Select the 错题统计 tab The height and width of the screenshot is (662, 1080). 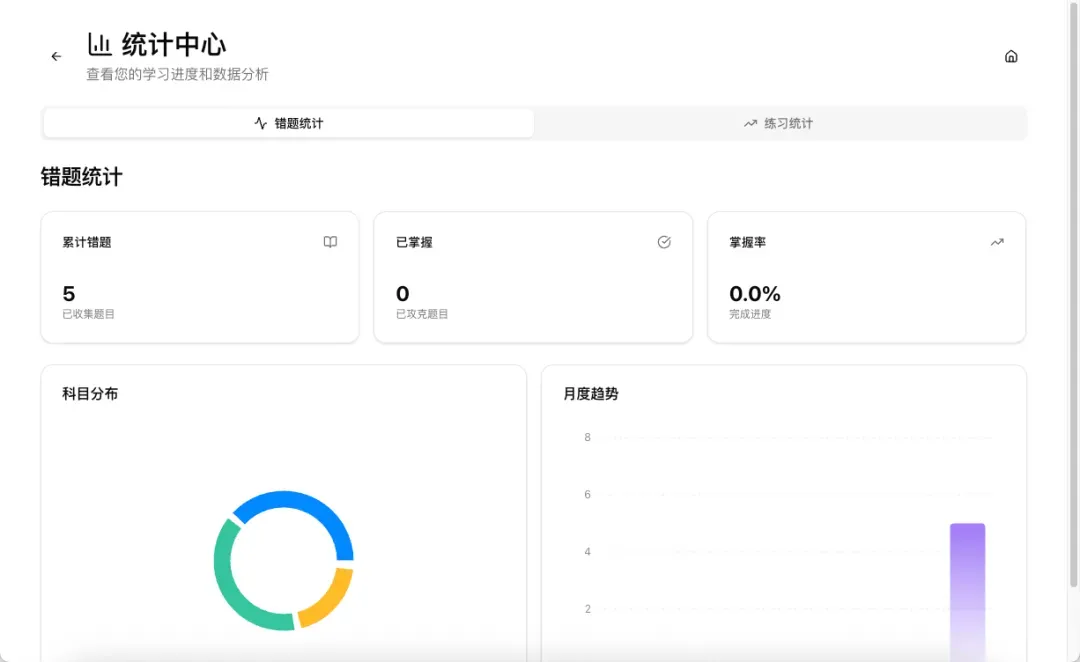289,124
